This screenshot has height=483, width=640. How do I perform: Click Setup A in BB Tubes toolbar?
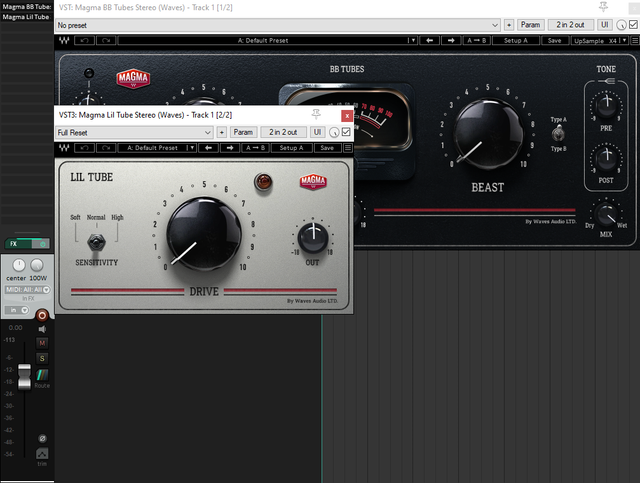[x=516, y=40]
